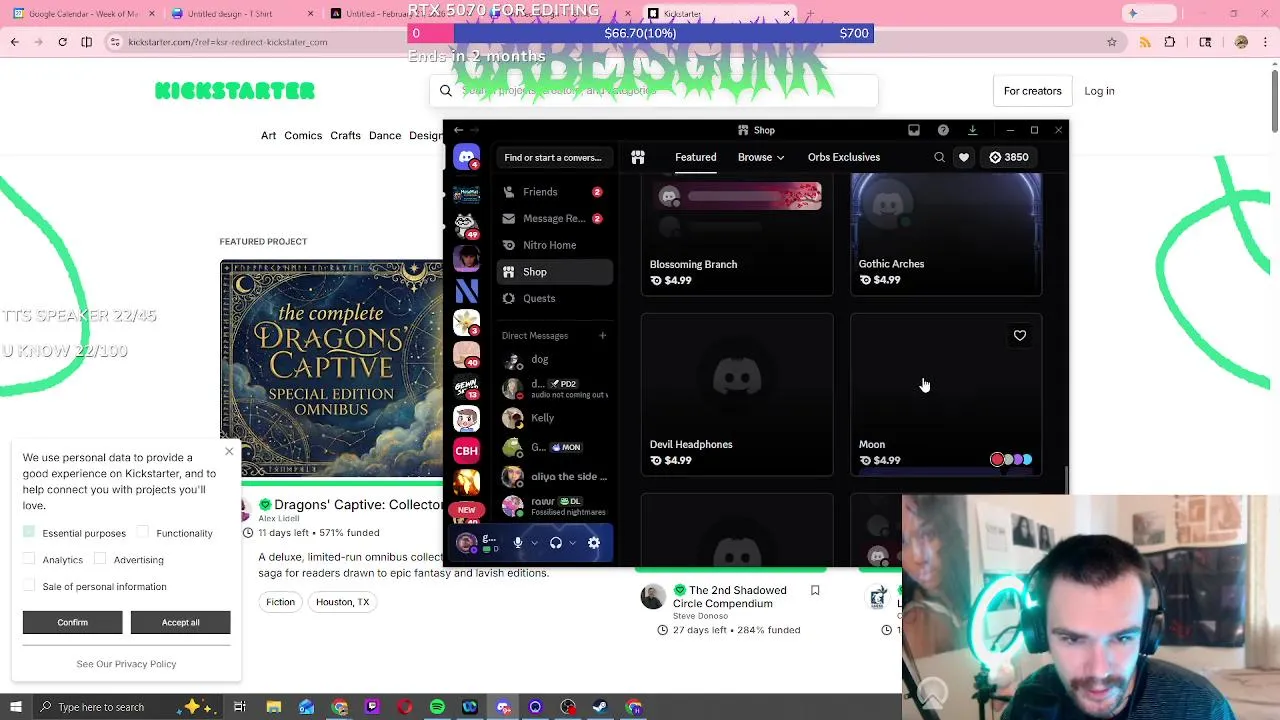Click the Find or start a conversation box
This screenshot has width=1280, height=720.
(553, 157)
